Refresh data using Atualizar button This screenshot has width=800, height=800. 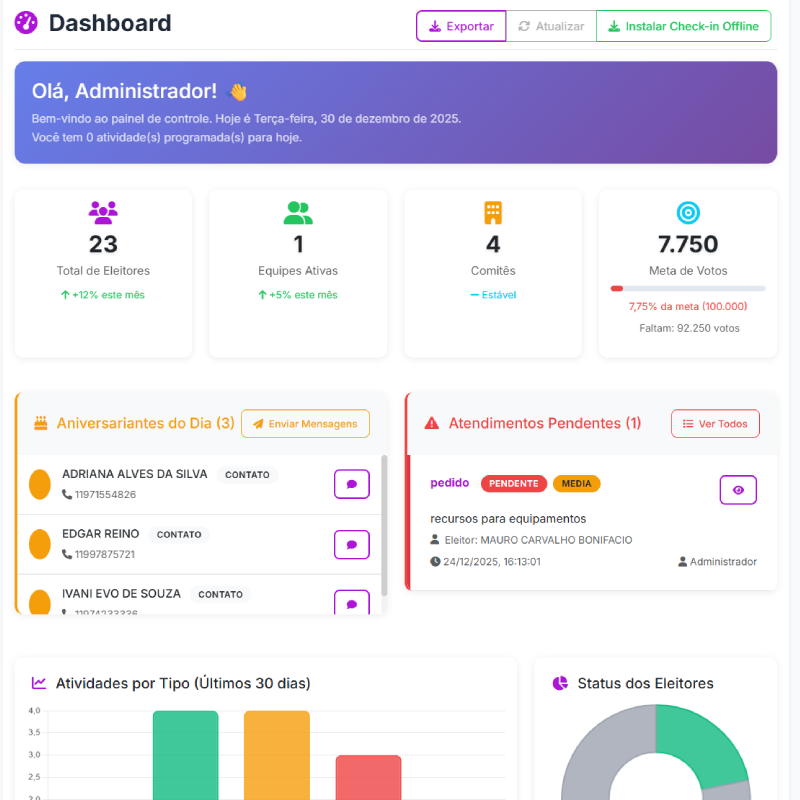point(550,26)
